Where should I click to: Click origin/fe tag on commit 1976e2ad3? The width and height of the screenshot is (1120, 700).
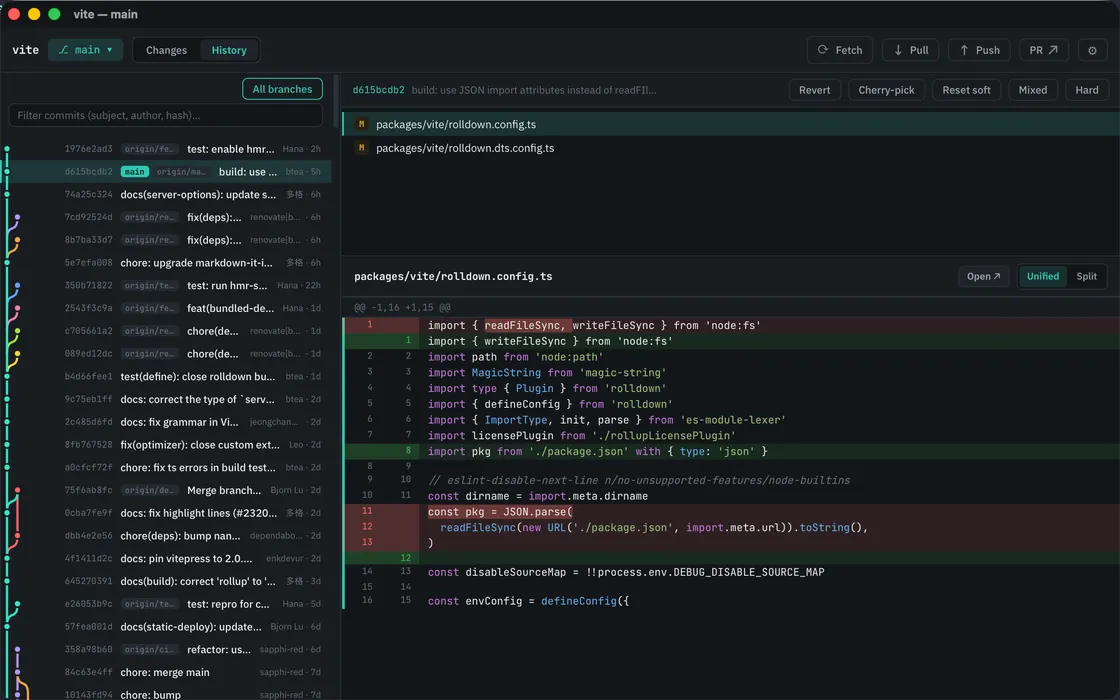[x=149, y=149]
